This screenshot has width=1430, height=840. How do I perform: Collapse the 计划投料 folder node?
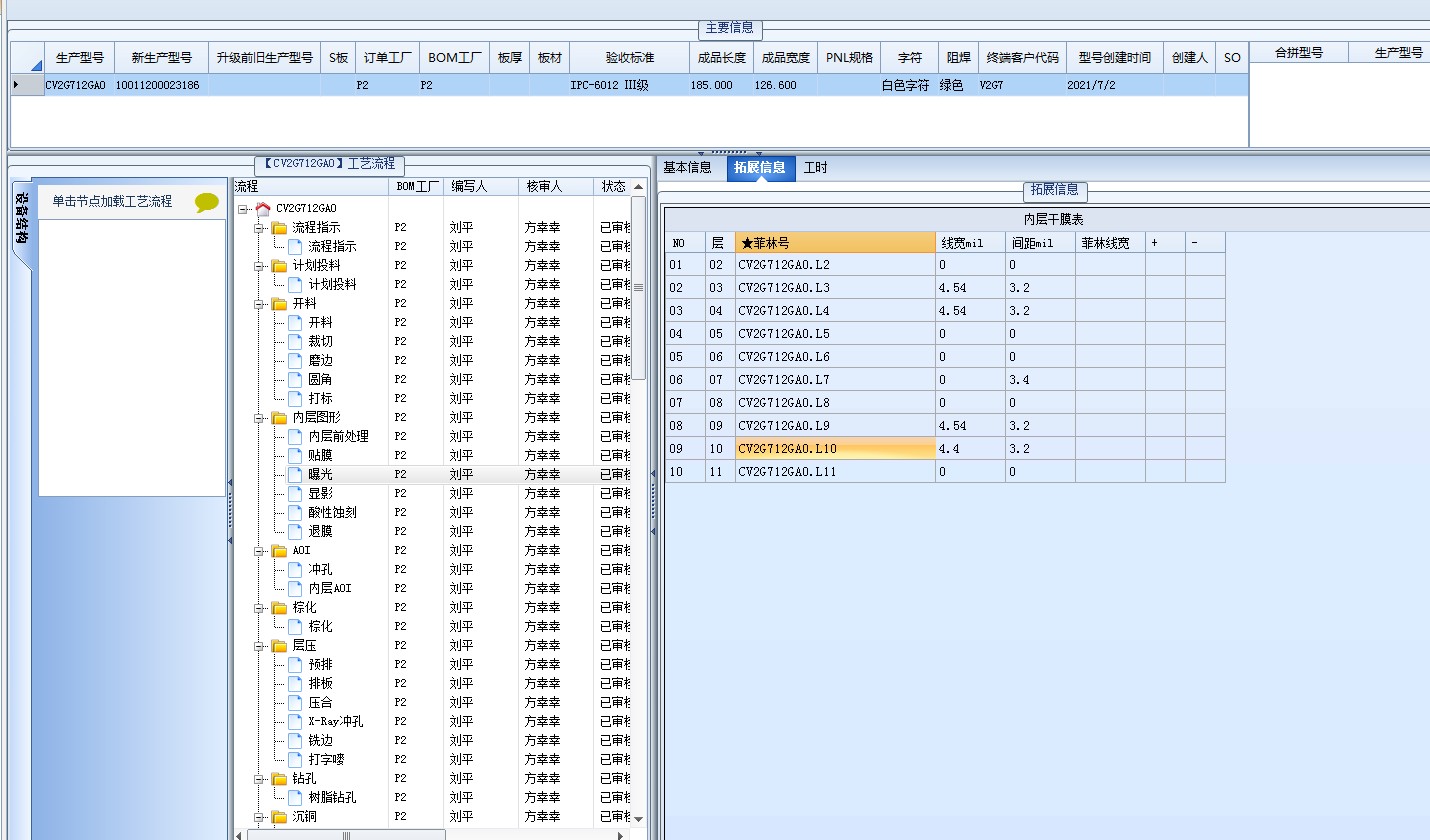point(259,266)
